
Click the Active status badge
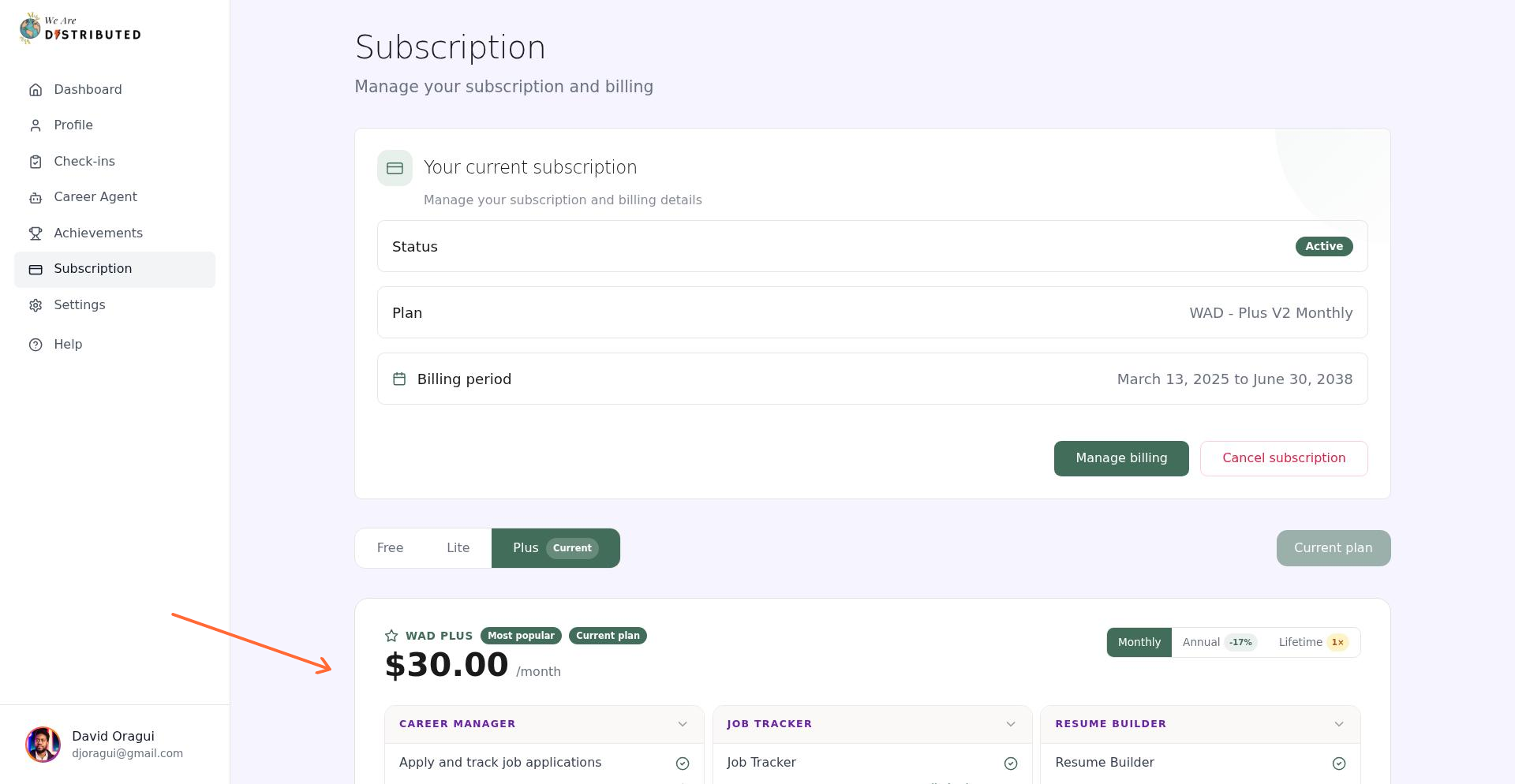point(1324,247)
